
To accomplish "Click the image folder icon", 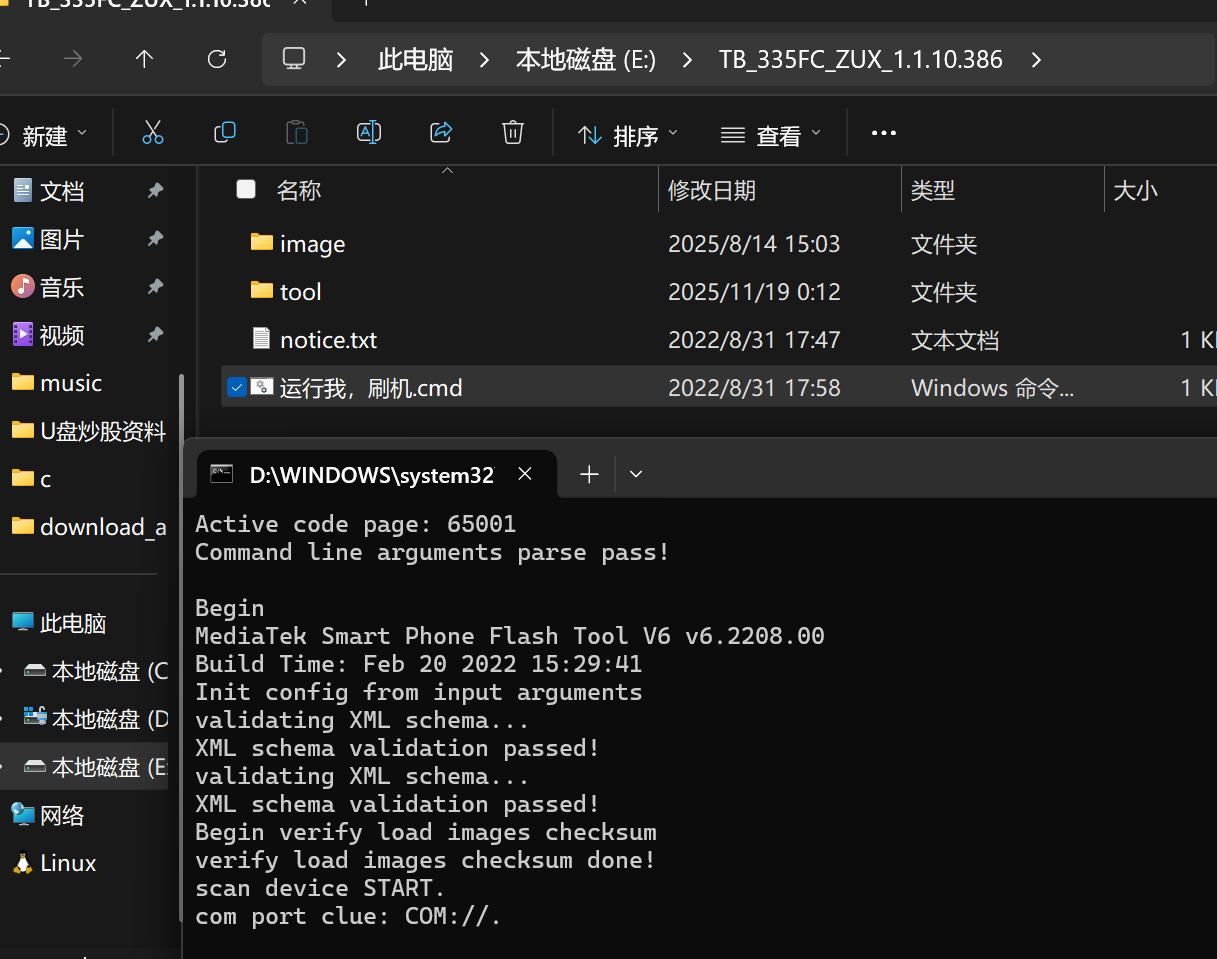I will click(262, 242).
